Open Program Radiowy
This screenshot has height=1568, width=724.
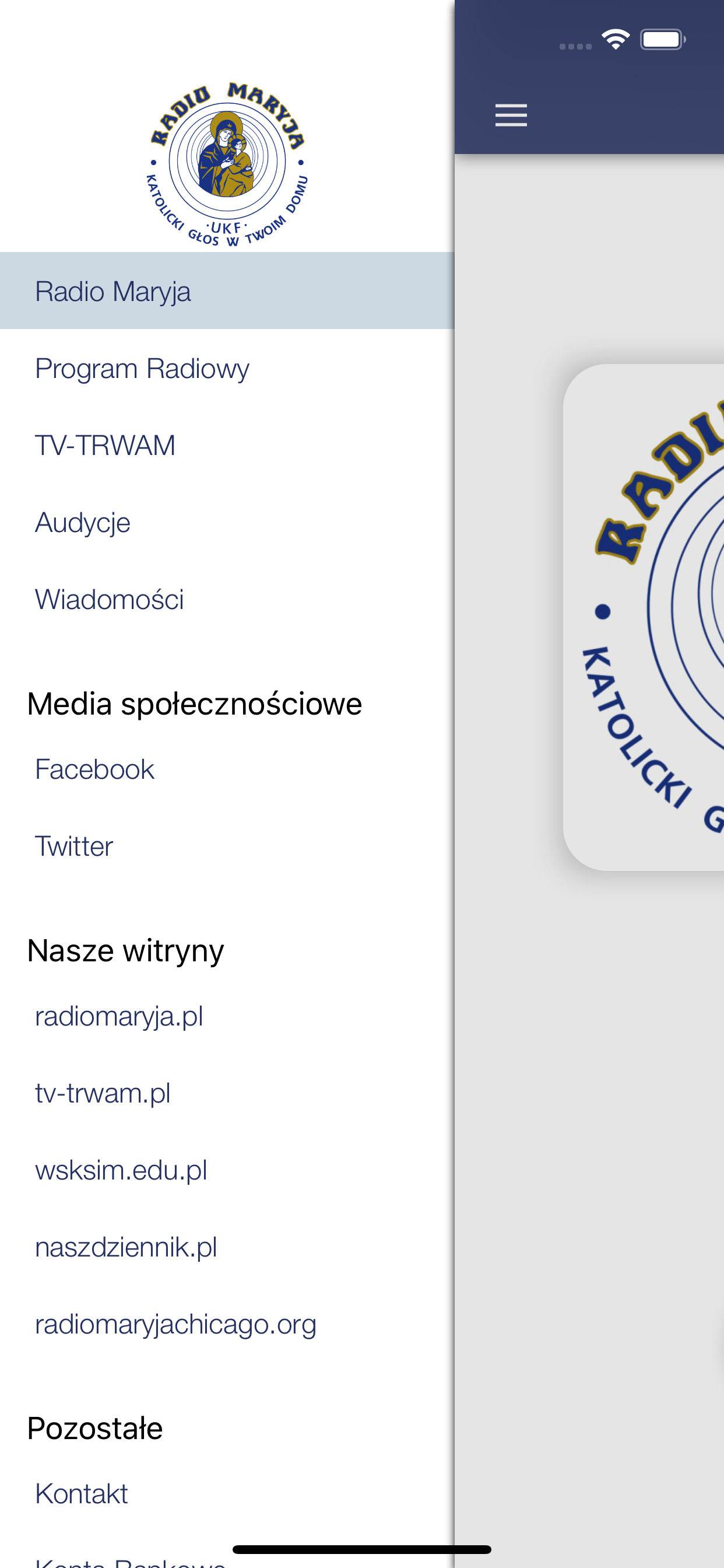pyautogui.click(x=227, y=368)
